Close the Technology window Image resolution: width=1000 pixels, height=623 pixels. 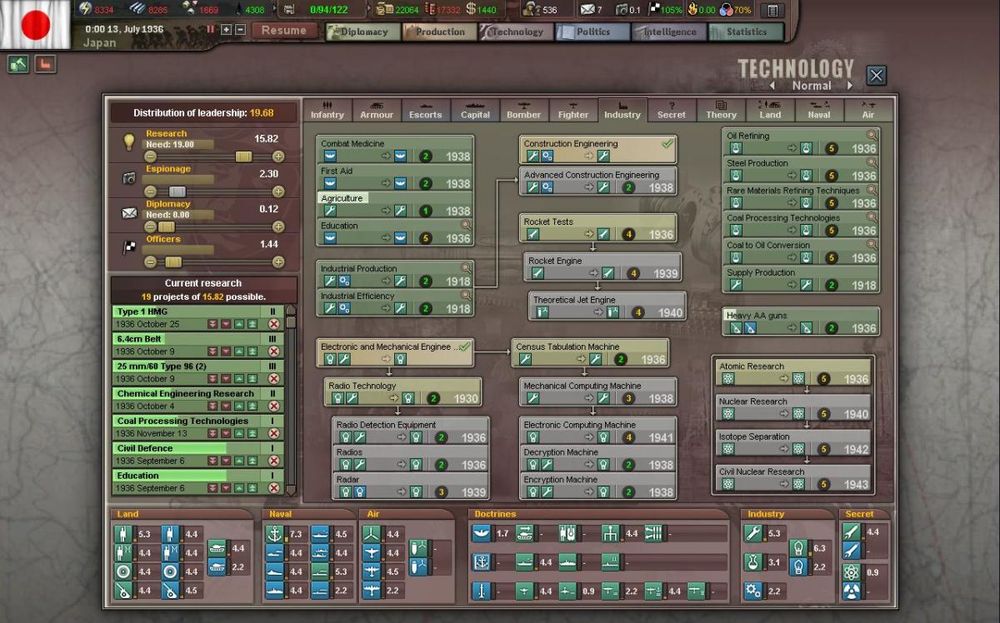(876, 75)
